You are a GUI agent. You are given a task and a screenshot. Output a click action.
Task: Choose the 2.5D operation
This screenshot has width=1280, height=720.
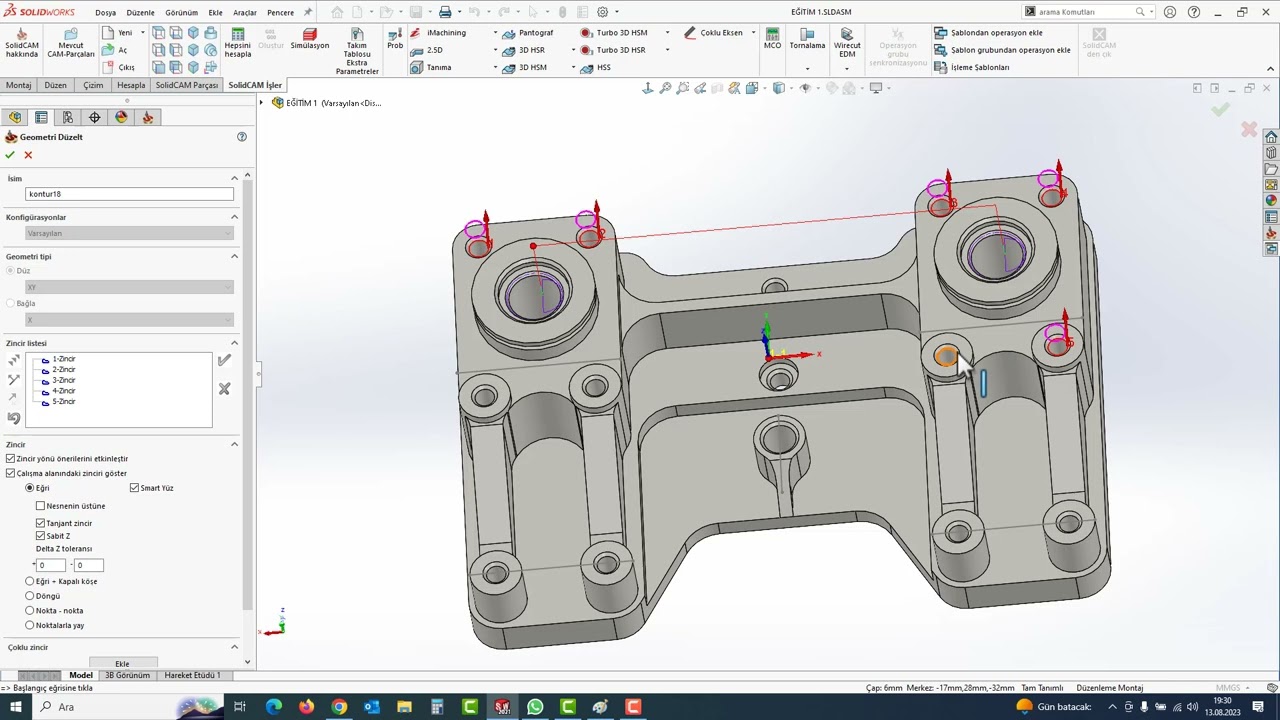click(x=427, y=50)
